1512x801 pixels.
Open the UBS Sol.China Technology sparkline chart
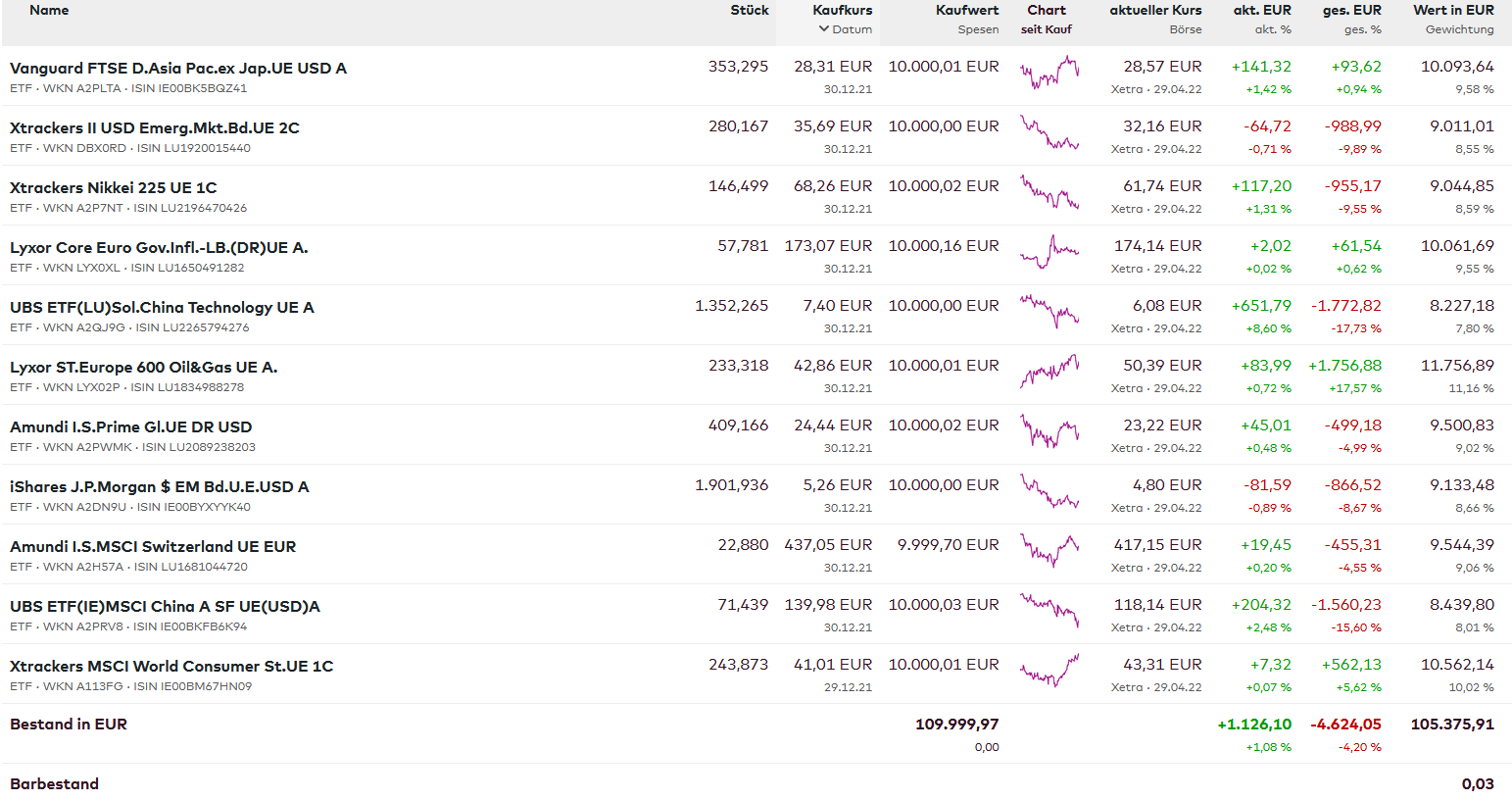point(1049,312)
